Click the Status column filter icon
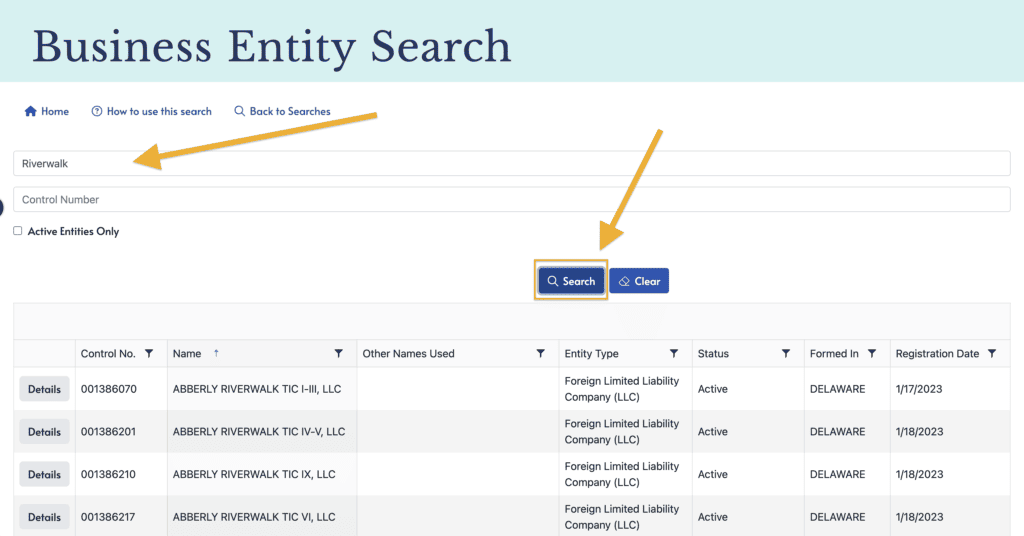The width and height of the screenshot is (1024, 536). 786,354
